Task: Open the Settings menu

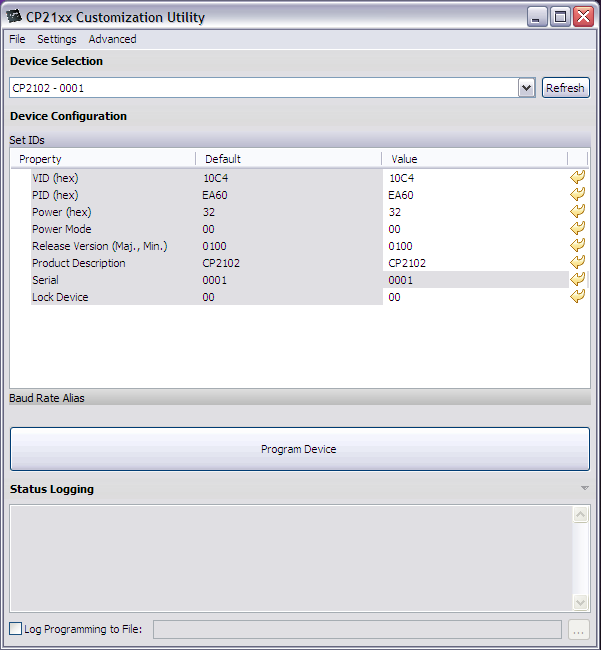Action: pyautogui.click(x=57, y=39)
